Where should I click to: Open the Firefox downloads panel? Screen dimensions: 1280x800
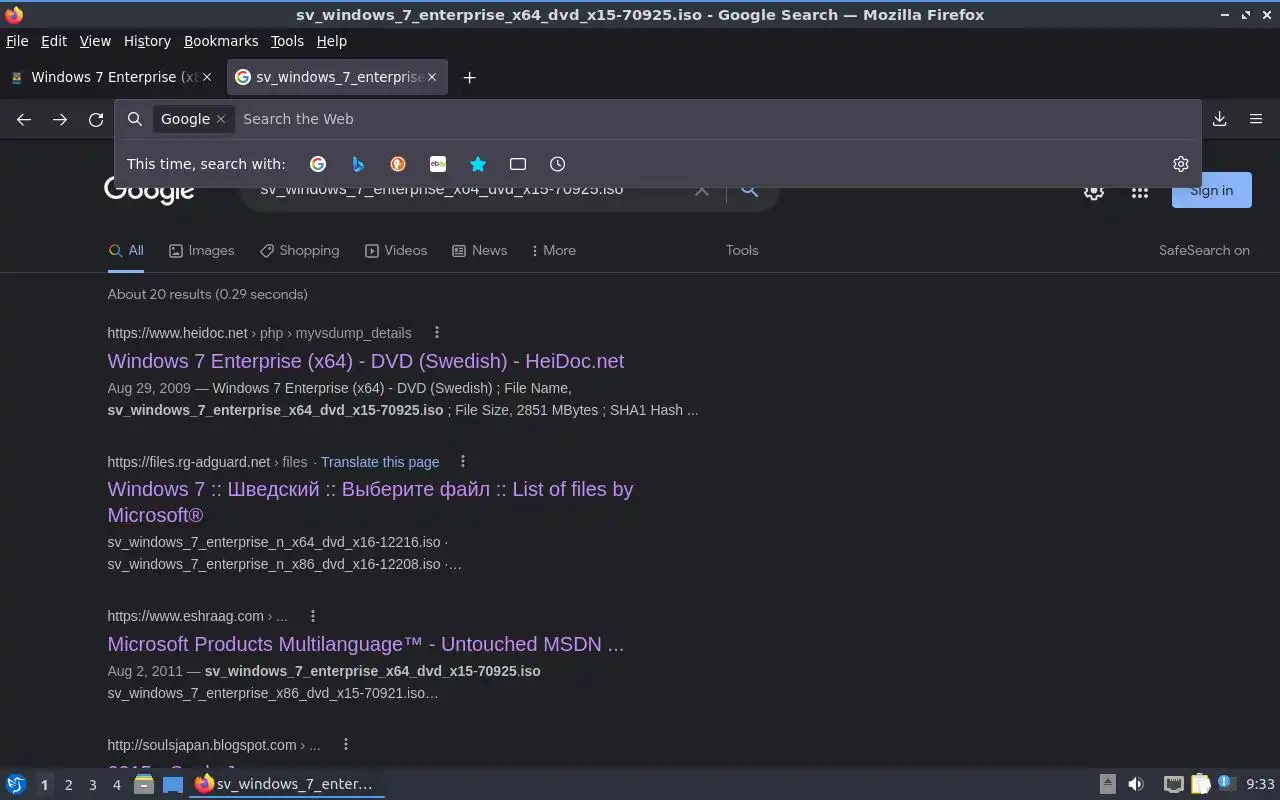tap(1220, 119)
